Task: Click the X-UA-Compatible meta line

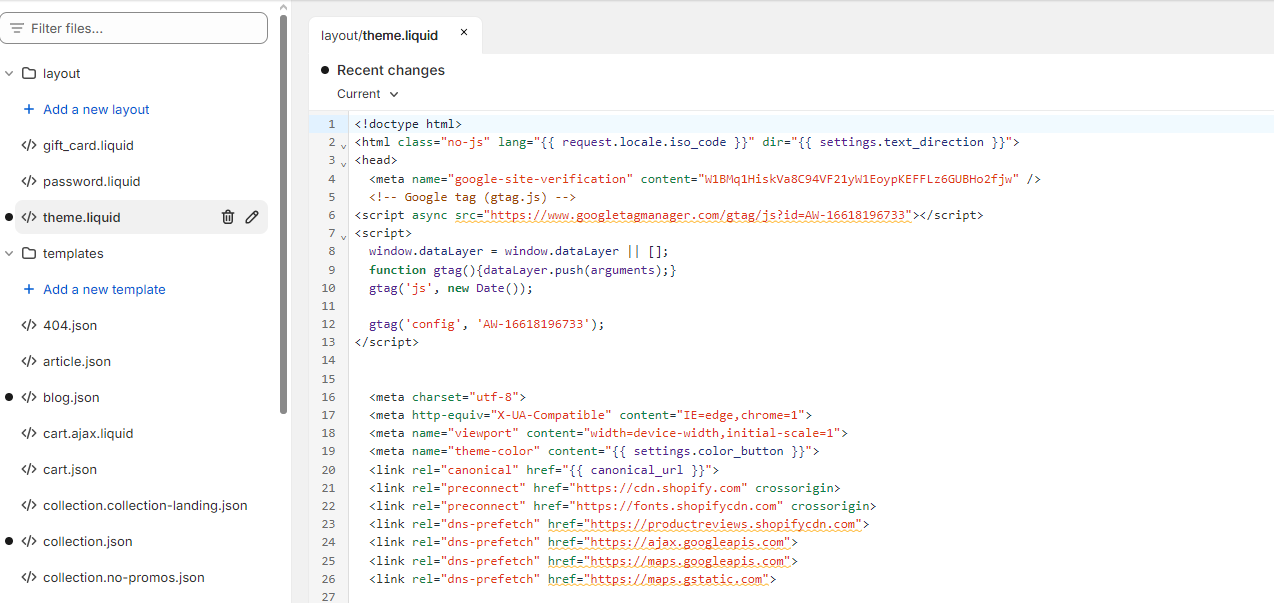Action: 590,415
